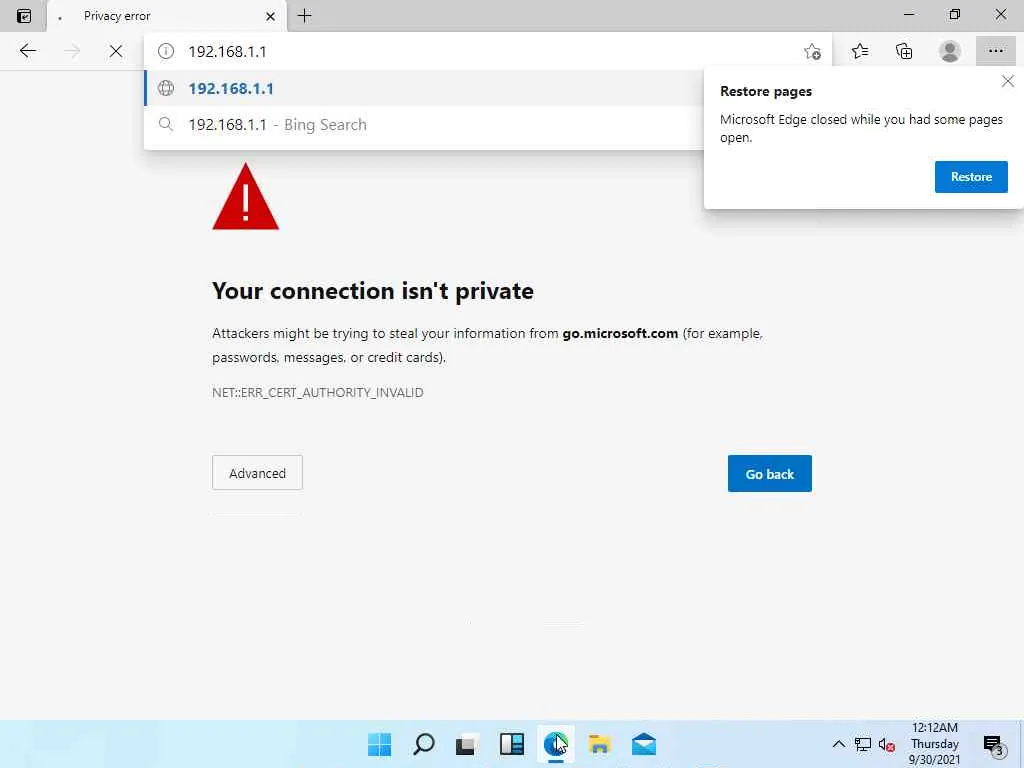Open notification center icon
The width and height of the screenshot is (1024, 768).
[x=993, y=744]
